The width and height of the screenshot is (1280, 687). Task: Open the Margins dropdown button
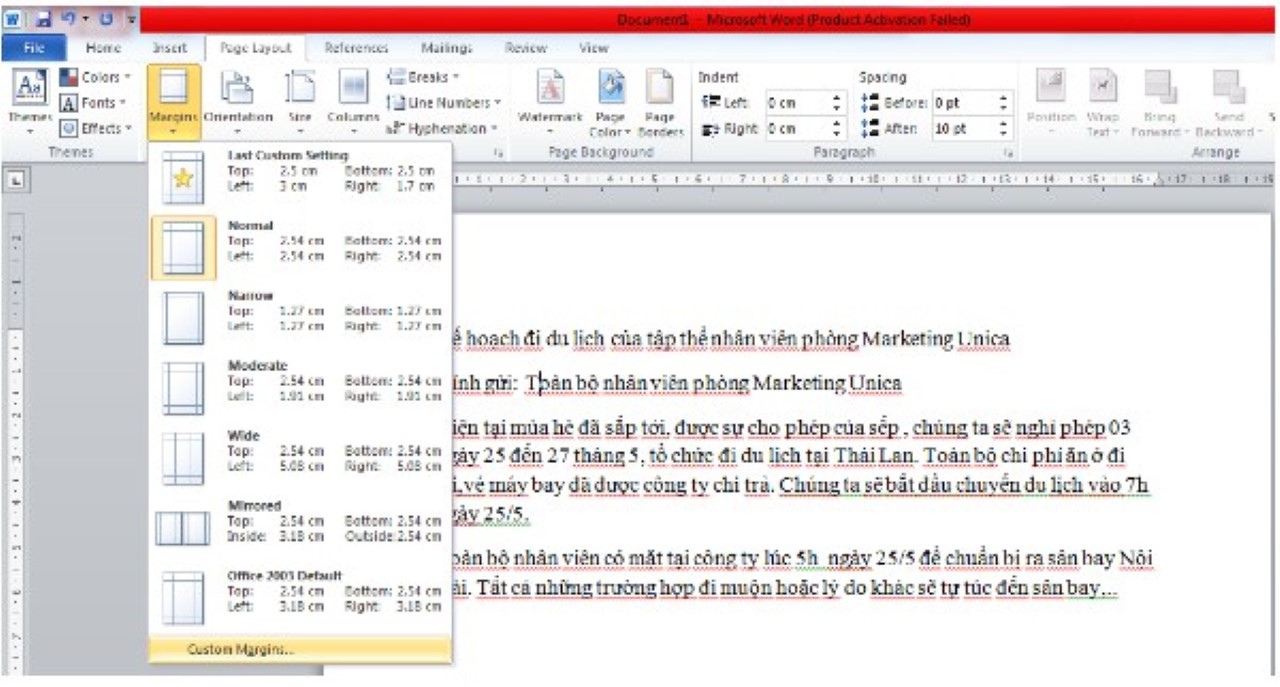[174, 101]
